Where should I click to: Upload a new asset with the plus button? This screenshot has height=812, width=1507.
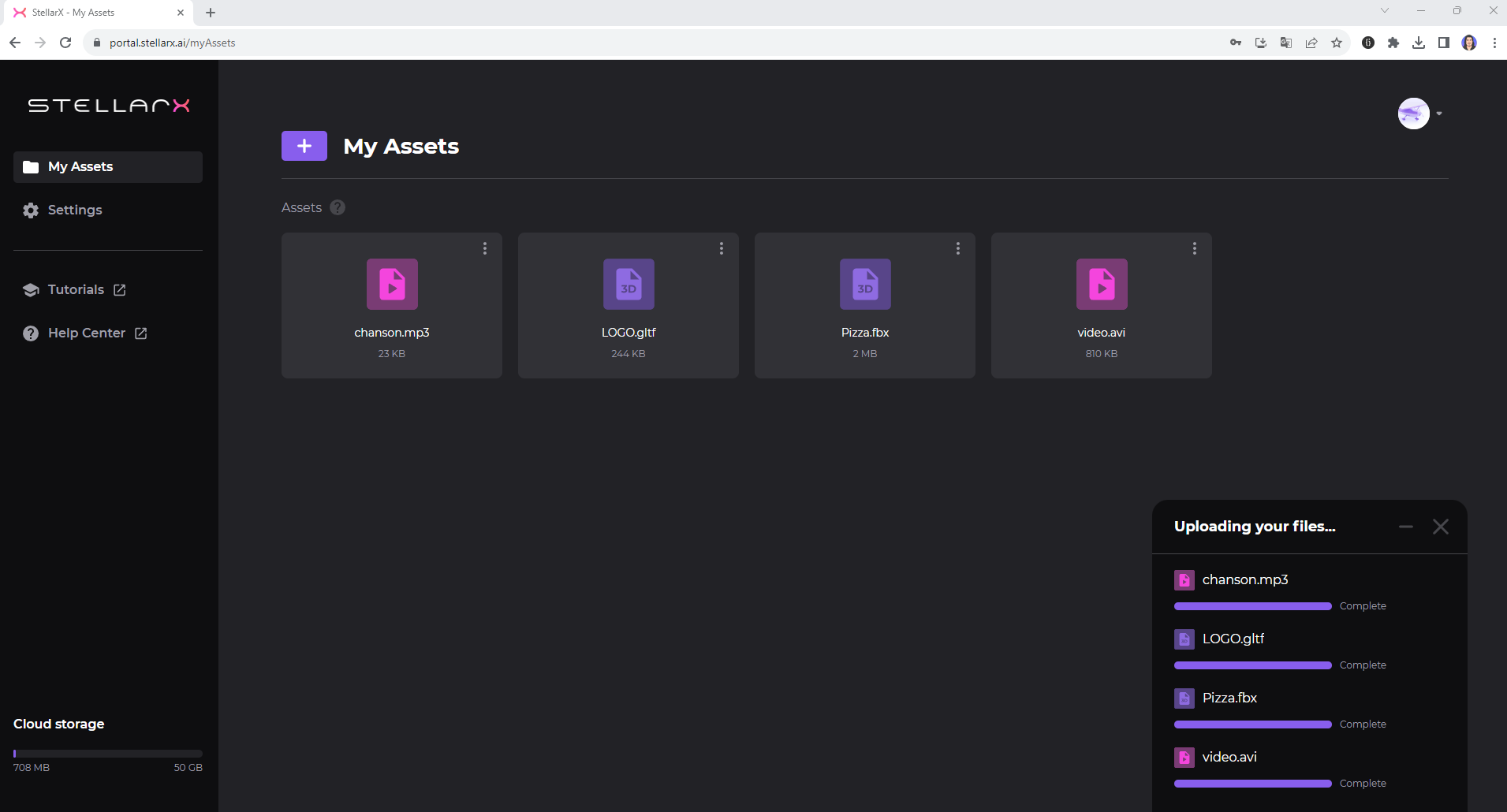coord(304,145)
